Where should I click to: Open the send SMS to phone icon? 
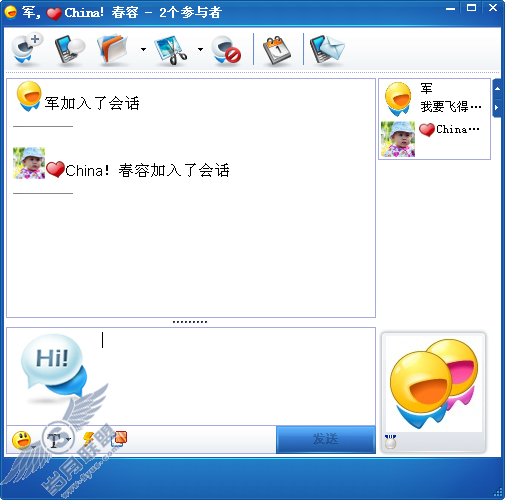[70, 50]
